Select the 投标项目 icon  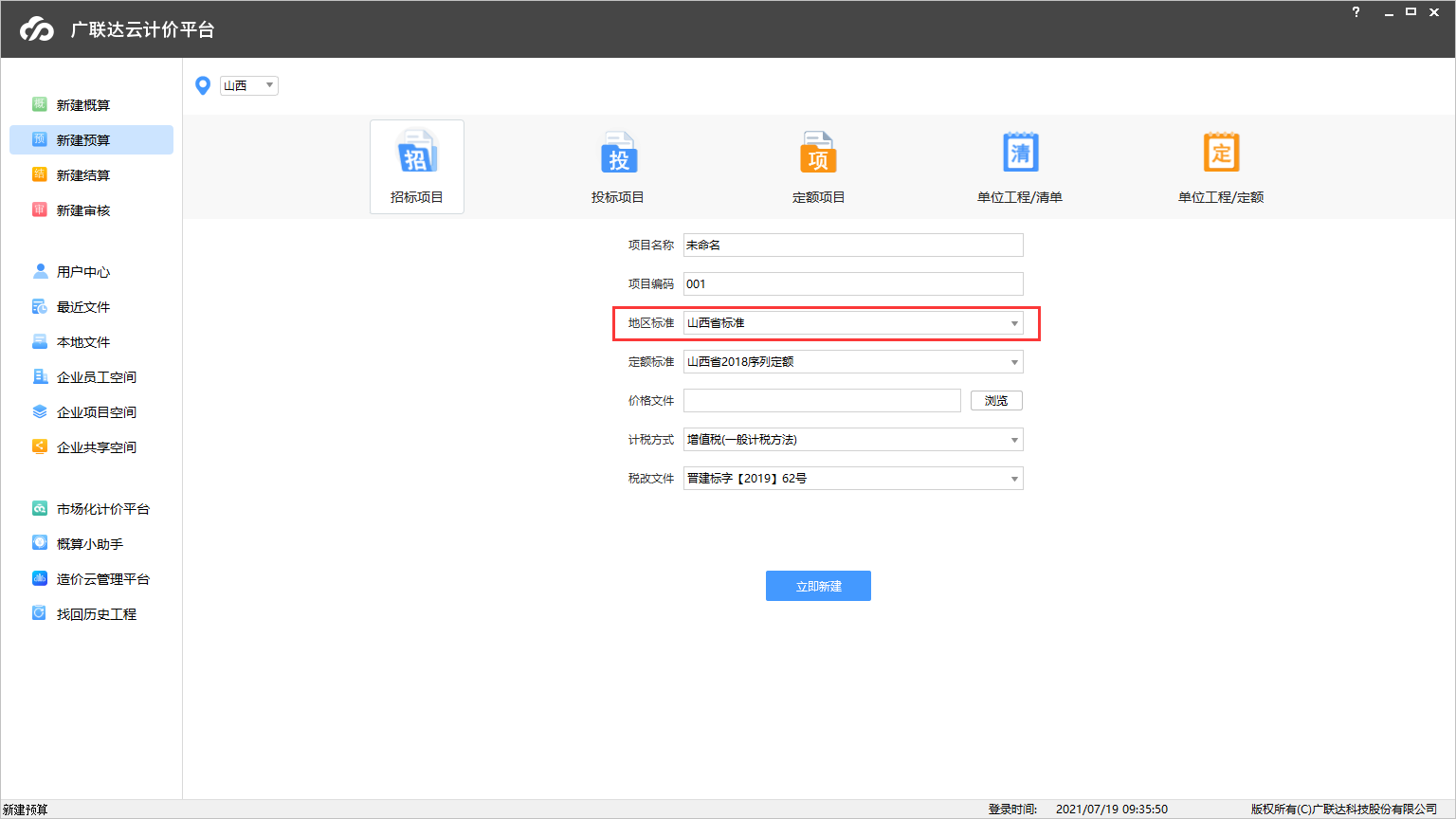[x=619, y=152]
